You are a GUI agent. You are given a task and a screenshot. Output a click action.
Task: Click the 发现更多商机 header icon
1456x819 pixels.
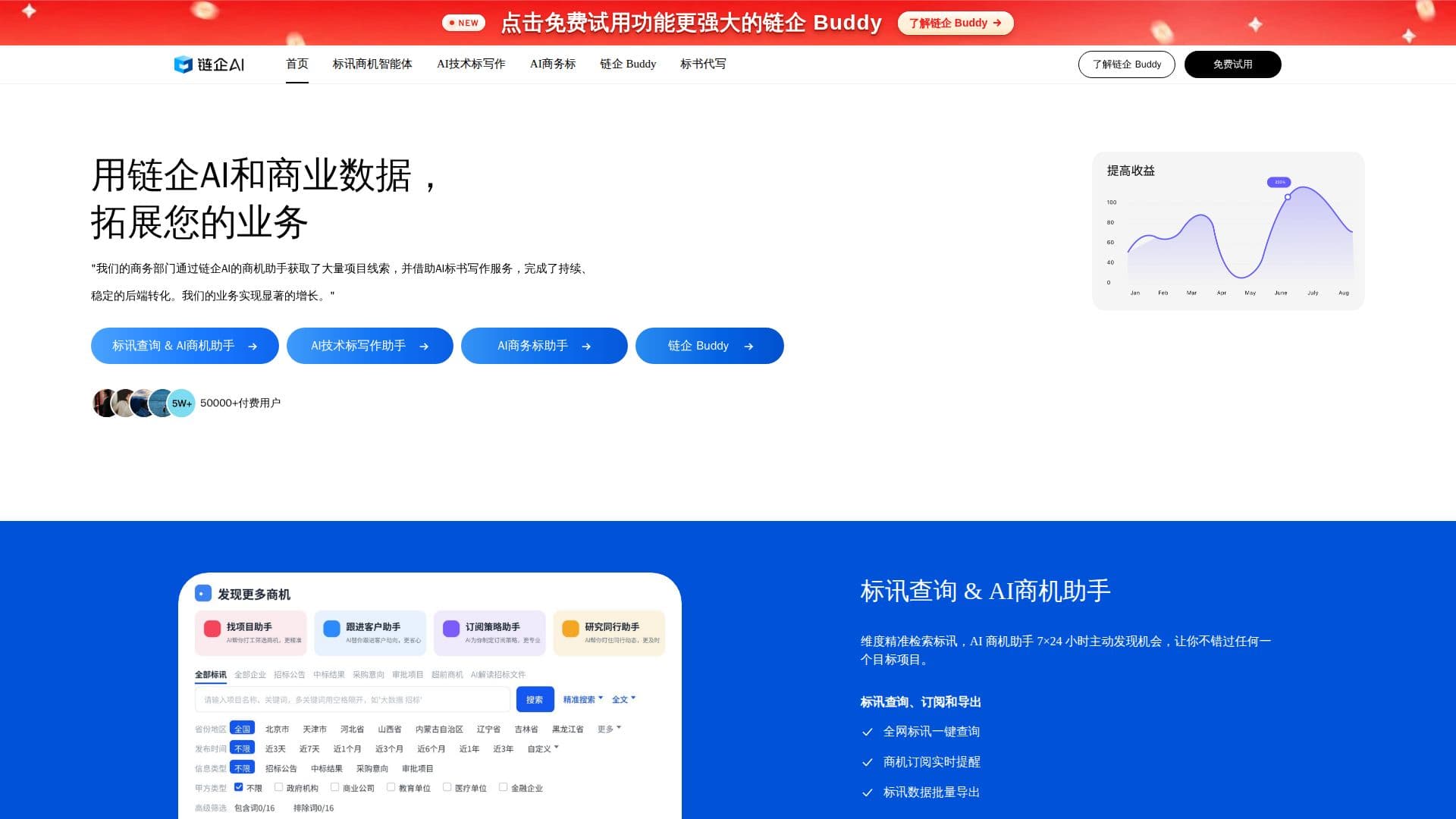tap(202, 593)
